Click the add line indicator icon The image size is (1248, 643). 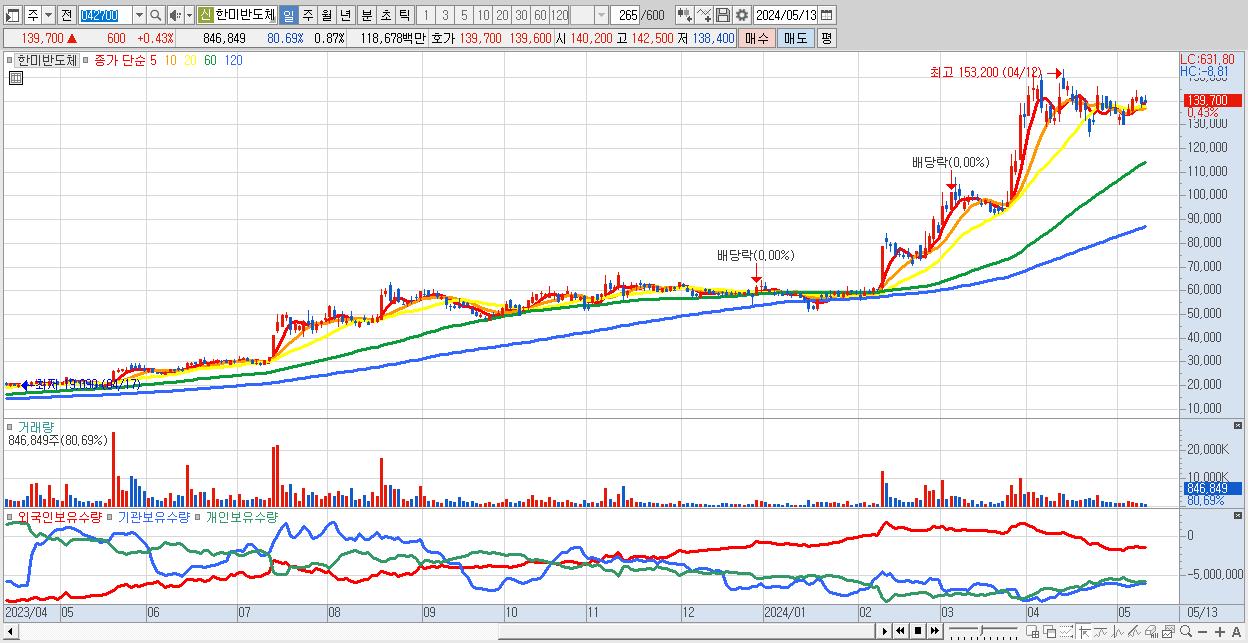704,15
